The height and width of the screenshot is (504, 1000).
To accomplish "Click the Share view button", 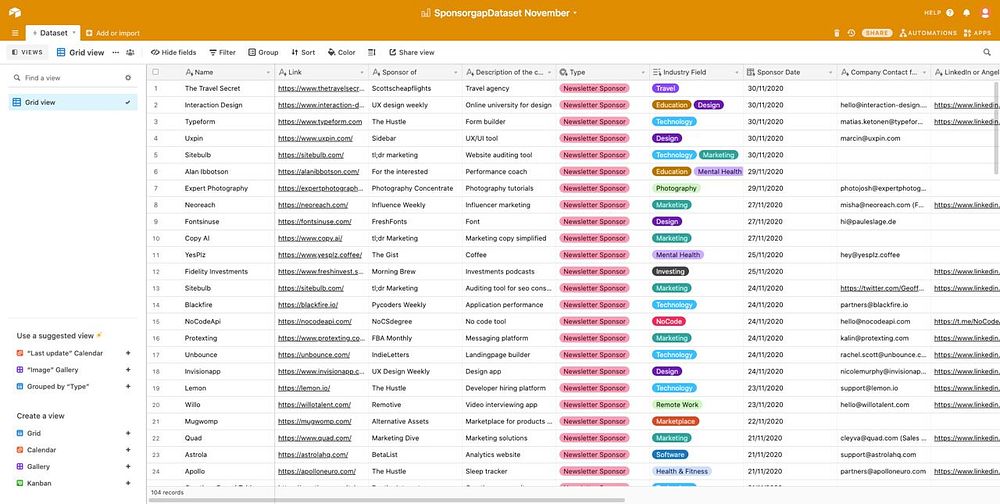I will [411, 52].
